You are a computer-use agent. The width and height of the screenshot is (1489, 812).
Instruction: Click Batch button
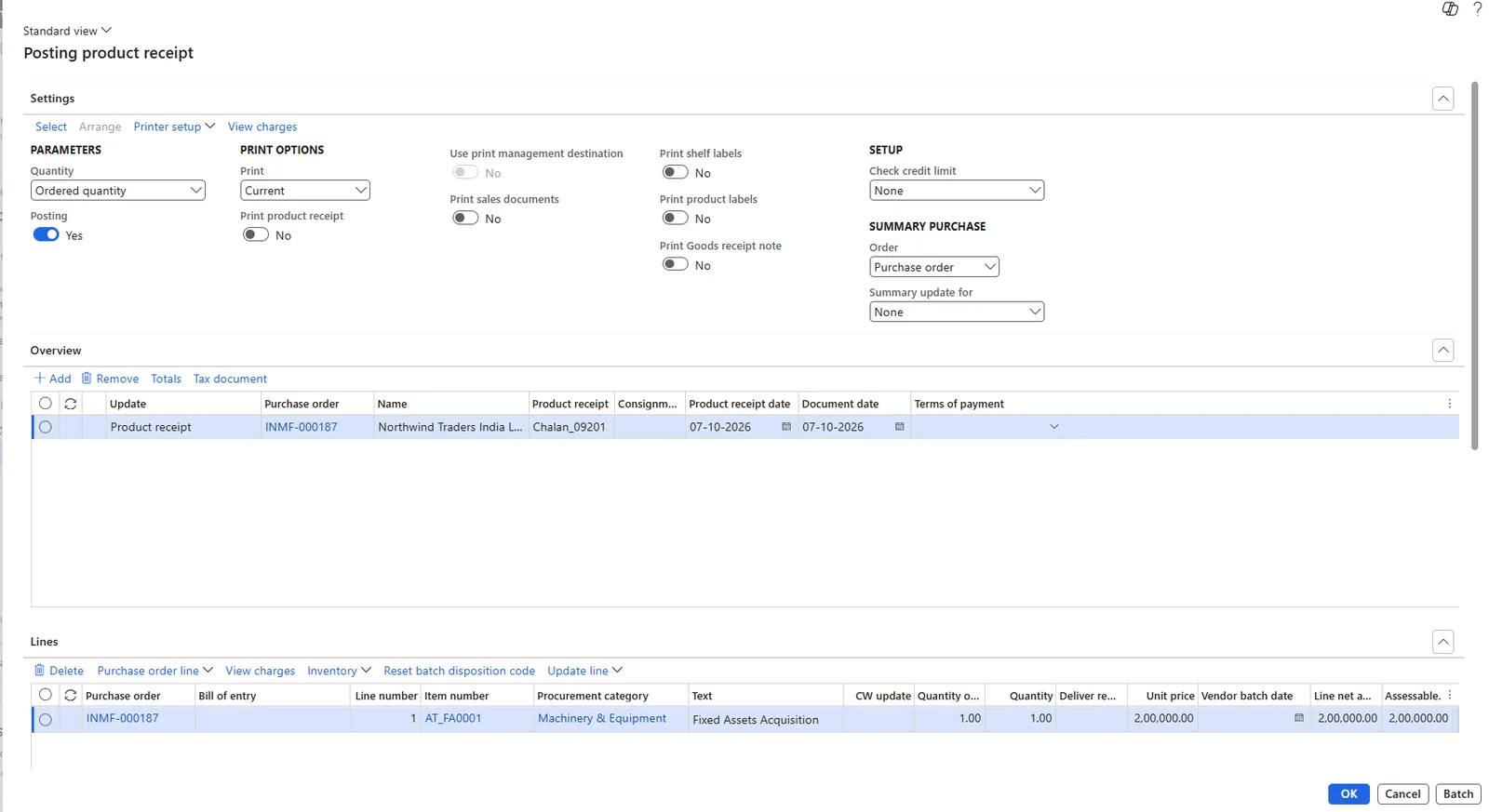coord(1458,793)
